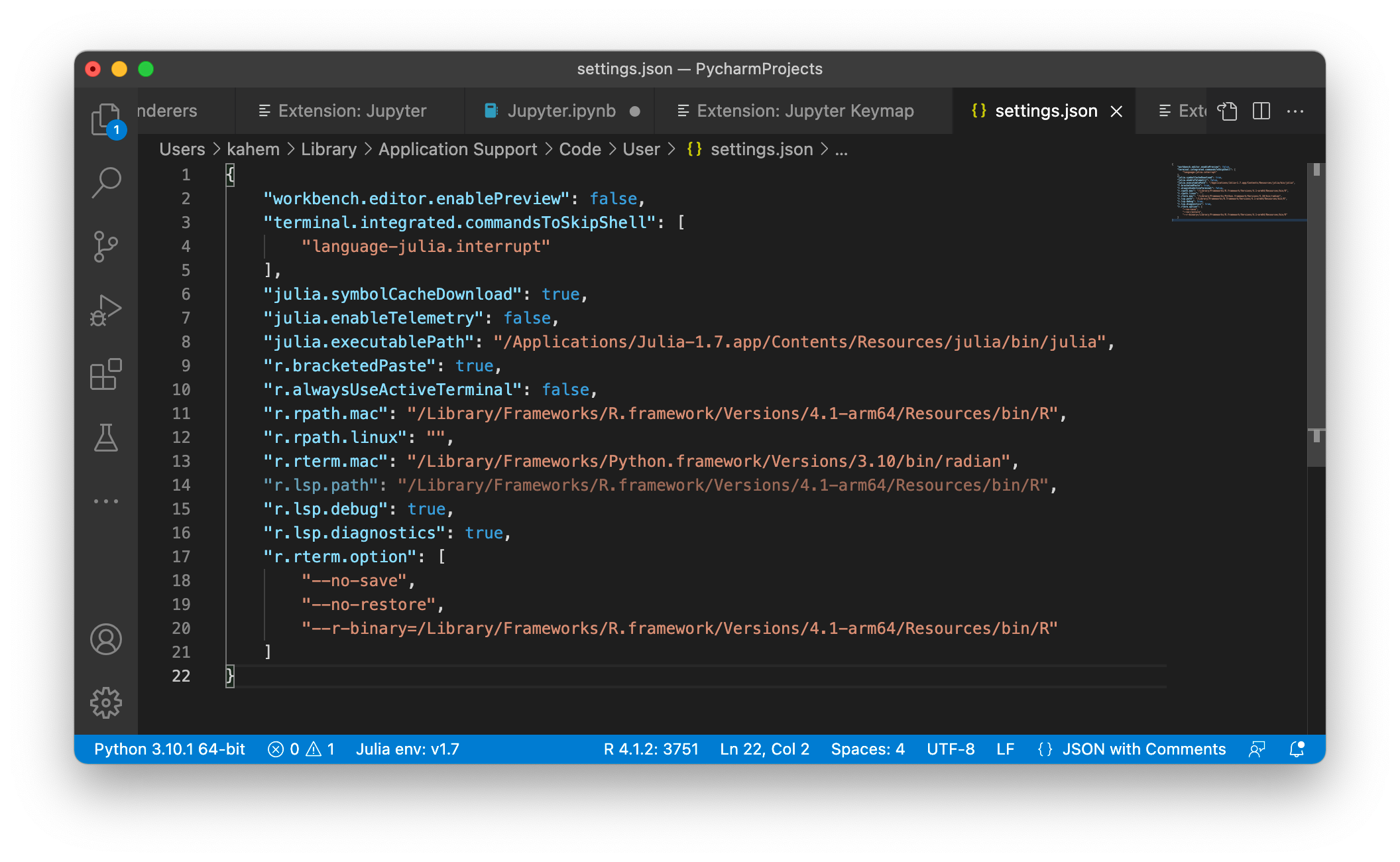Click the JSON with Comments language mode
Image resolution: width=1400 pixels, height=862 pixels.
point(1143,749)
